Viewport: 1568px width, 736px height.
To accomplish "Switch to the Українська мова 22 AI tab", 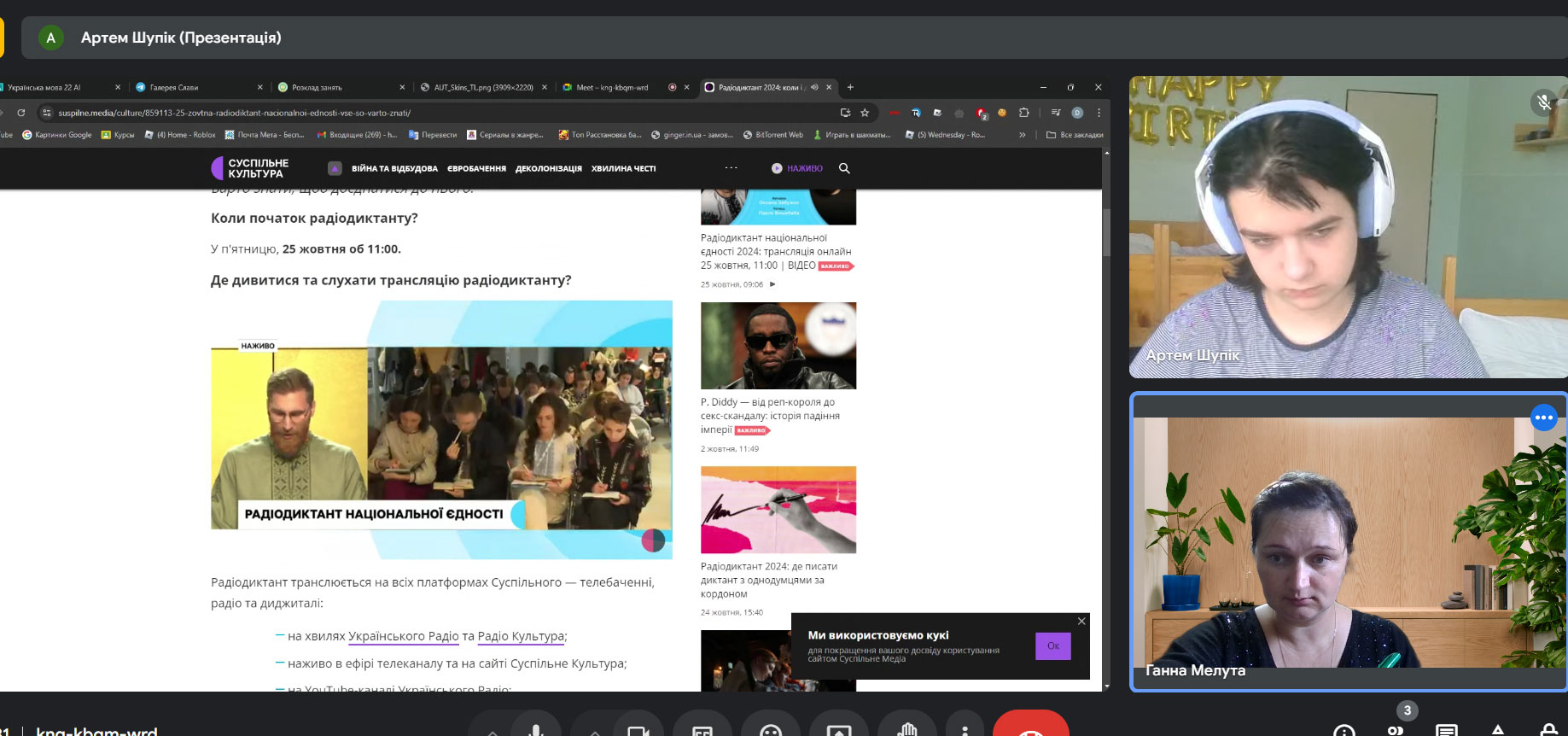I will tap(60, 87).
